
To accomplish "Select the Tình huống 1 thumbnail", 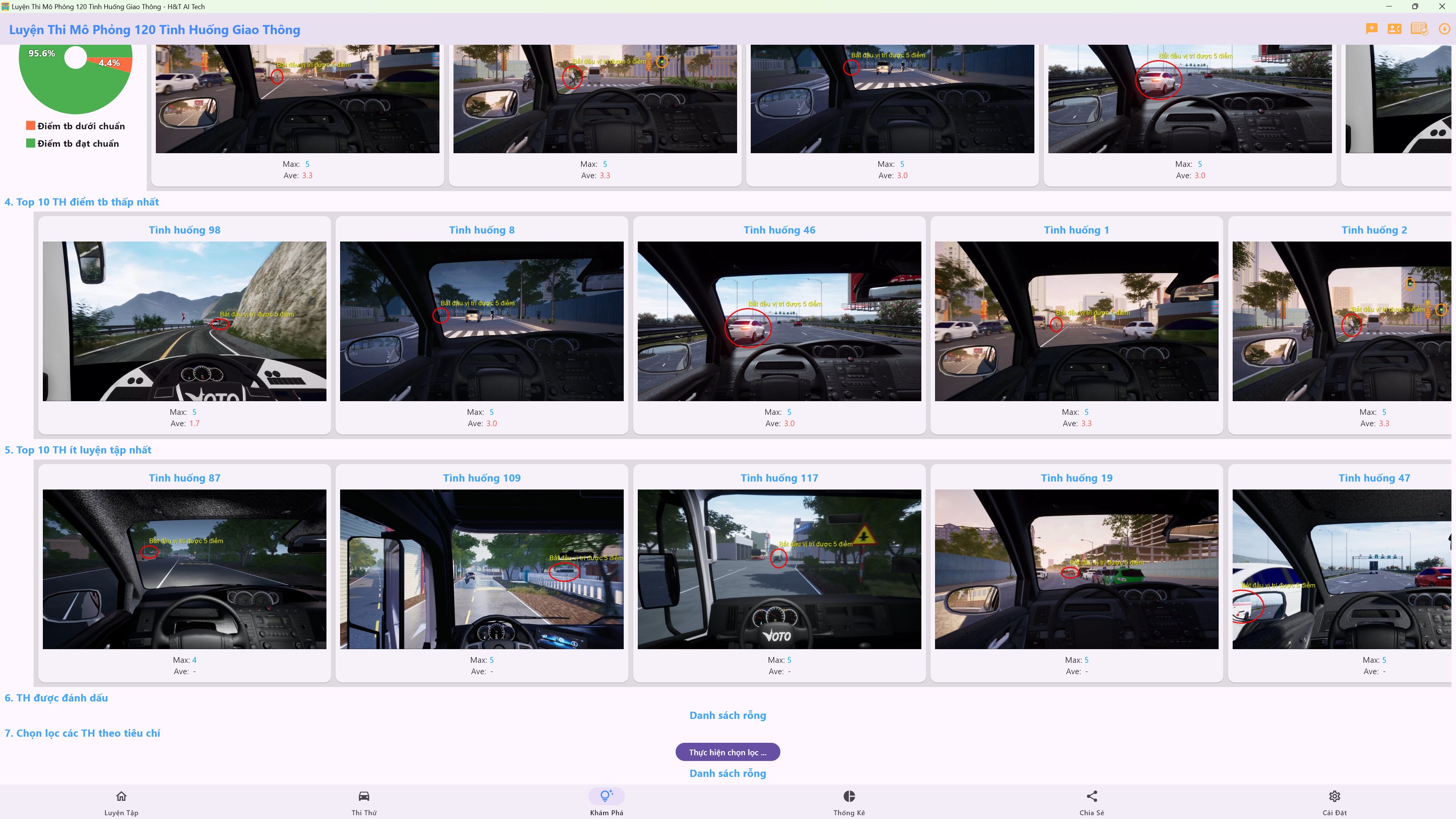I will (x=1077, y=321).
